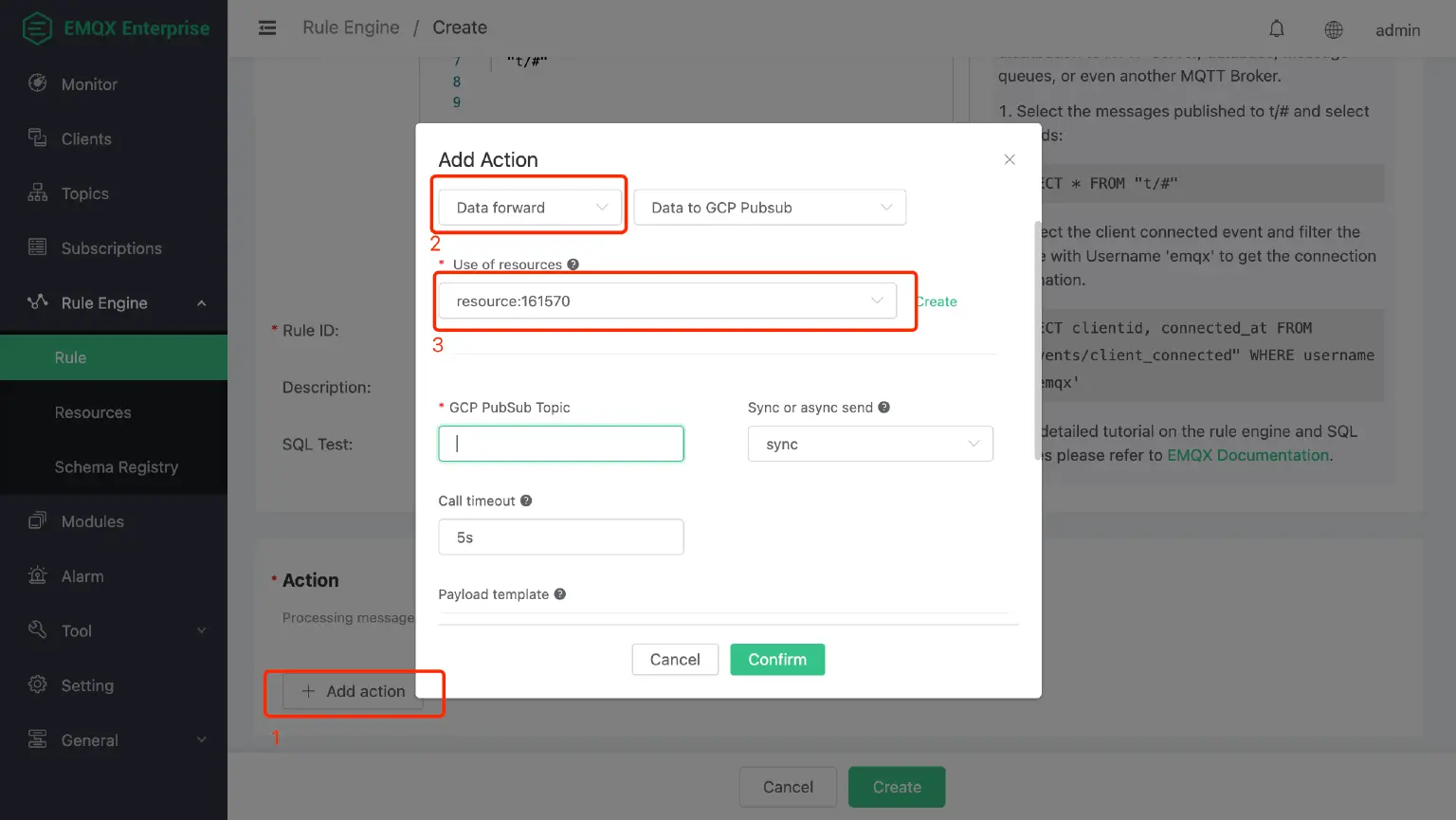Expand the Tool menu chevron

[x=201, y=630]
